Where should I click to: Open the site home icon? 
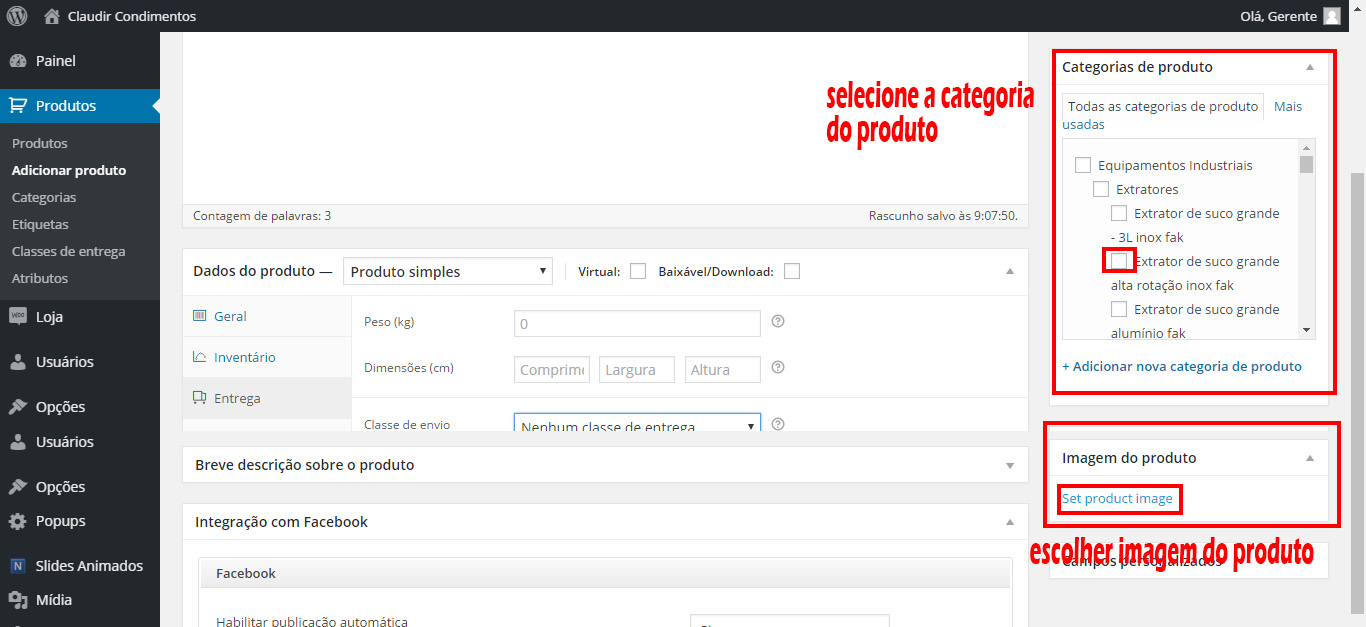point(52,16)
